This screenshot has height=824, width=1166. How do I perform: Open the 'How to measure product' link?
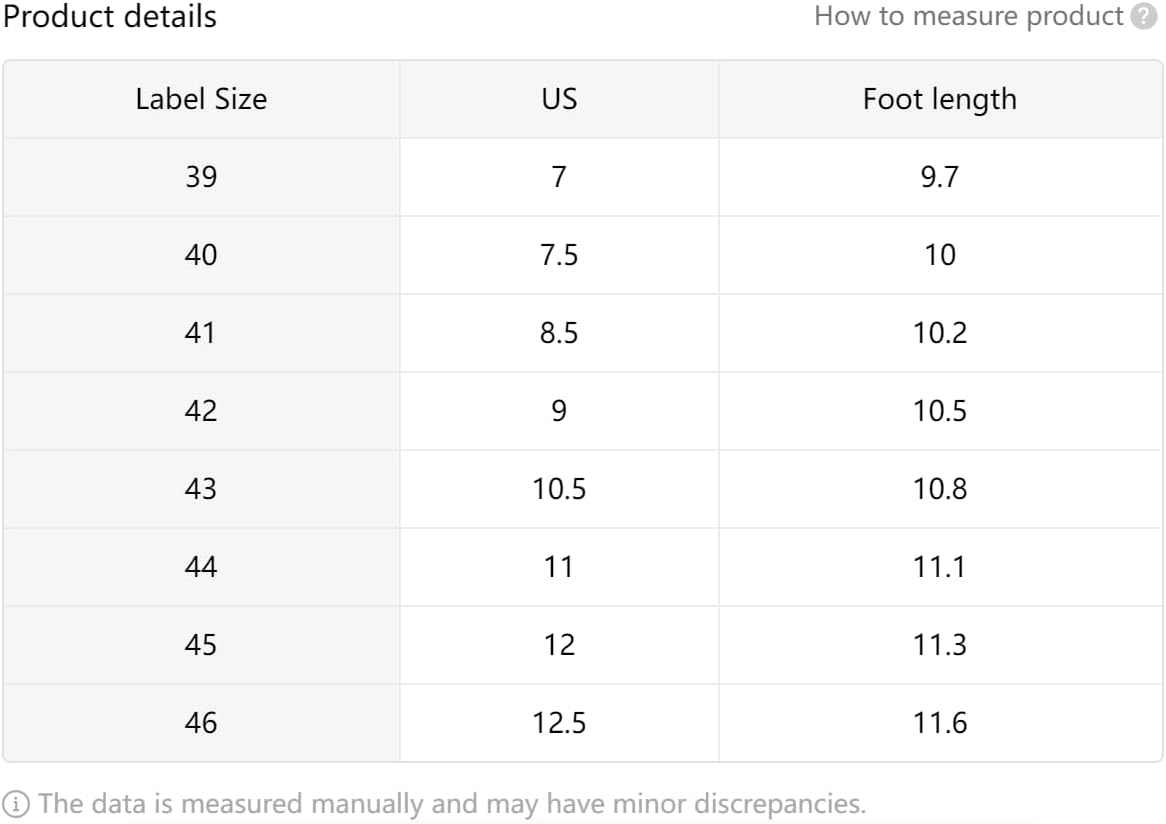(969, 17)
